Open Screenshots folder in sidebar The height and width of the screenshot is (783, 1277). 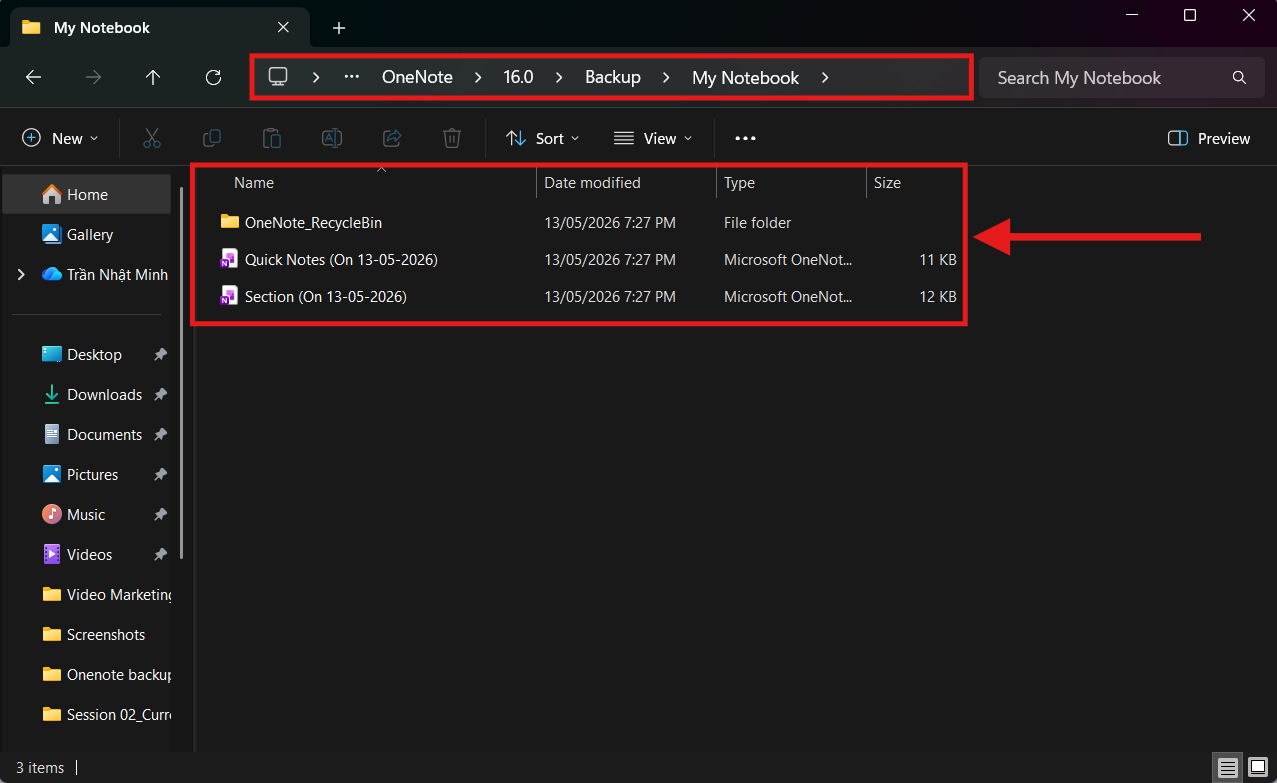(x=106, y=635)
